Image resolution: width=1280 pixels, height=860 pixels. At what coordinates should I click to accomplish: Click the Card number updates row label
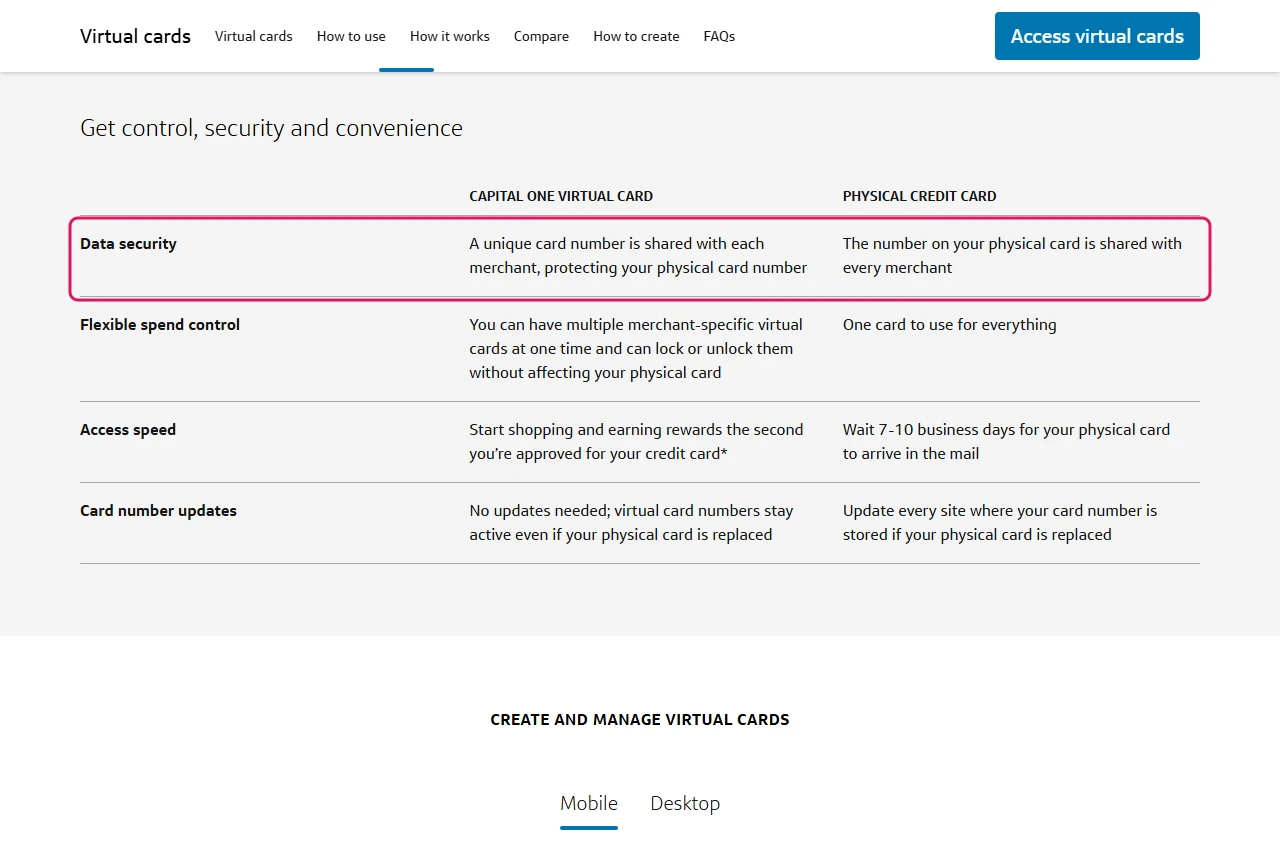coord(158,511)
